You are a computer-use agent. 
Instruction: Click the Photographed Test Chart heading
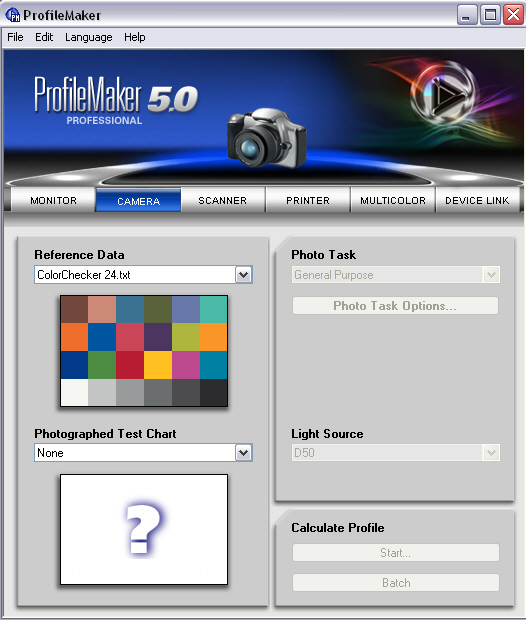pos(105,434)
